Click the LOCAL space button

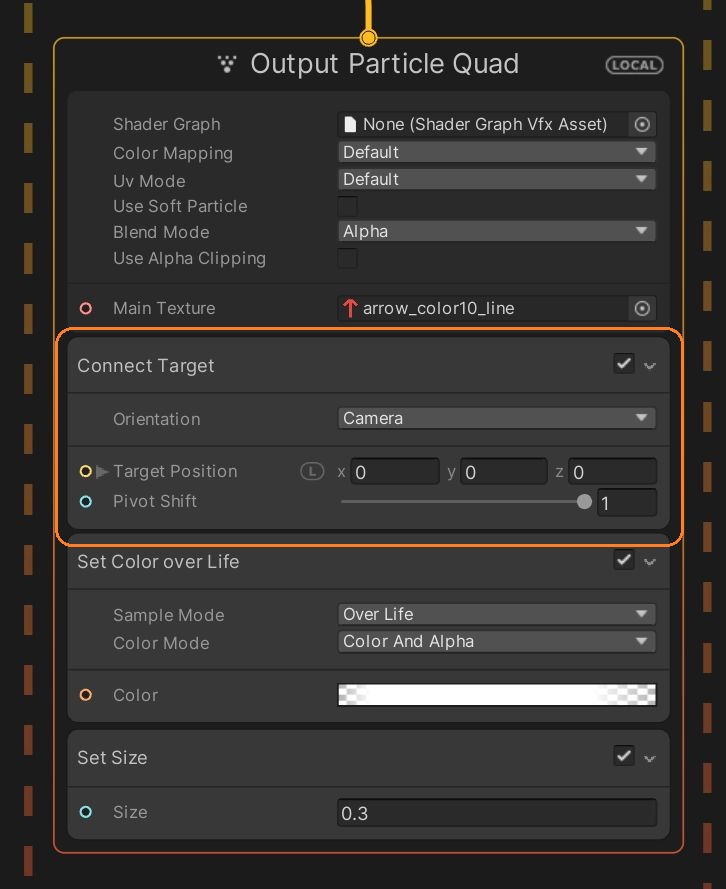(634, 65)
